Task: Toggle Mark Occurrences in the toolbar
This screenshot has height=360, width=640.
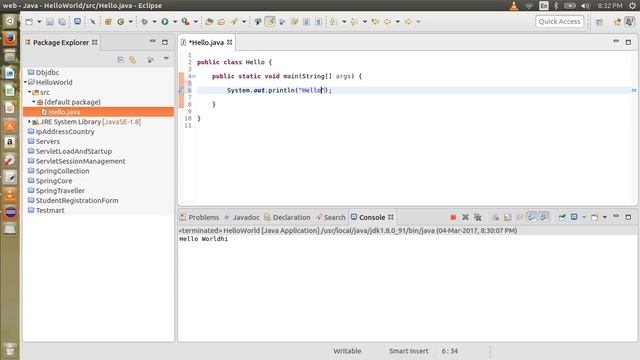Action: tap(270, 22)
